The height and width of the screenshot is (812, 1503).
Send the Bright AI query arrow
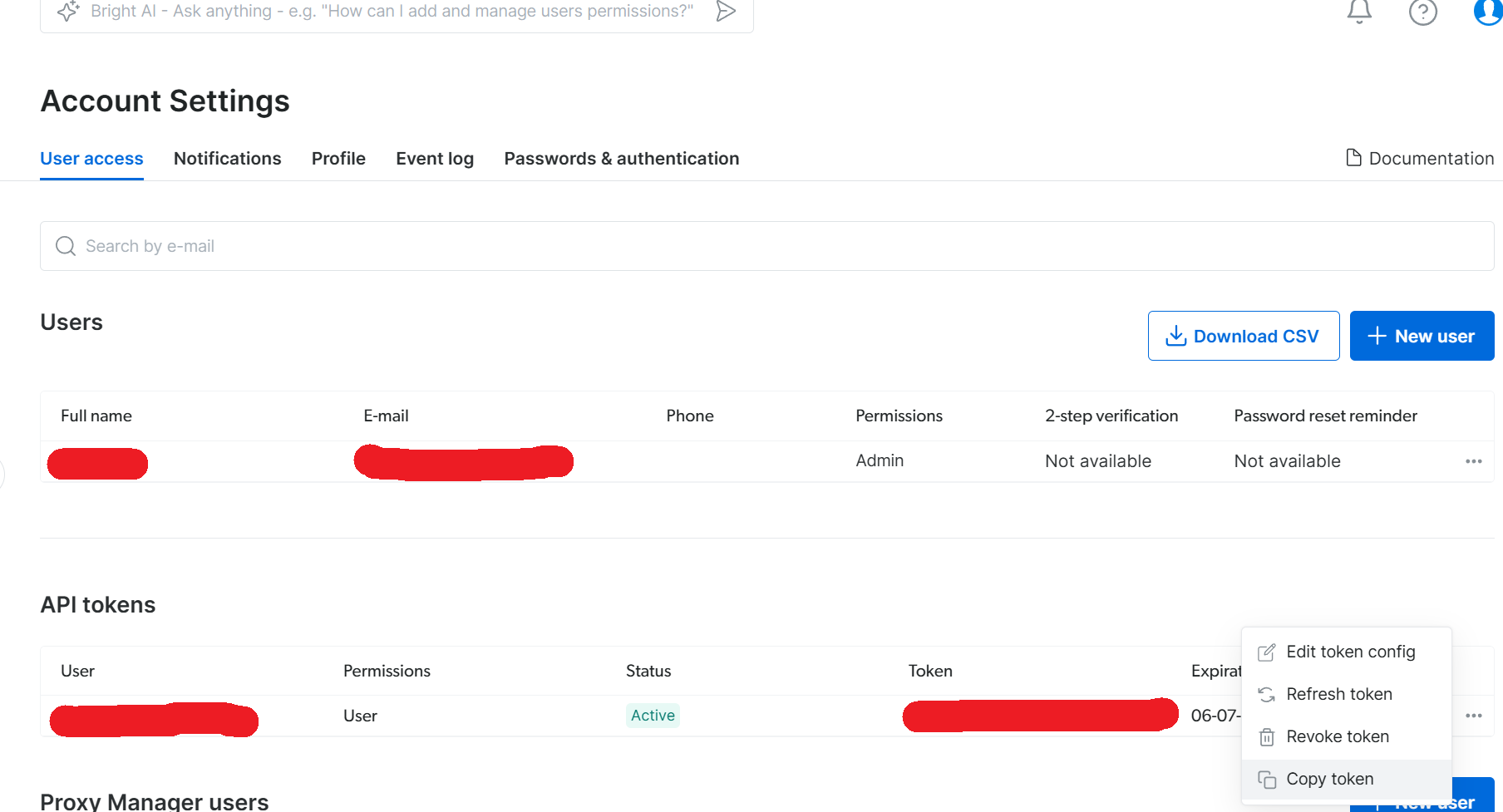pos(726,11)
